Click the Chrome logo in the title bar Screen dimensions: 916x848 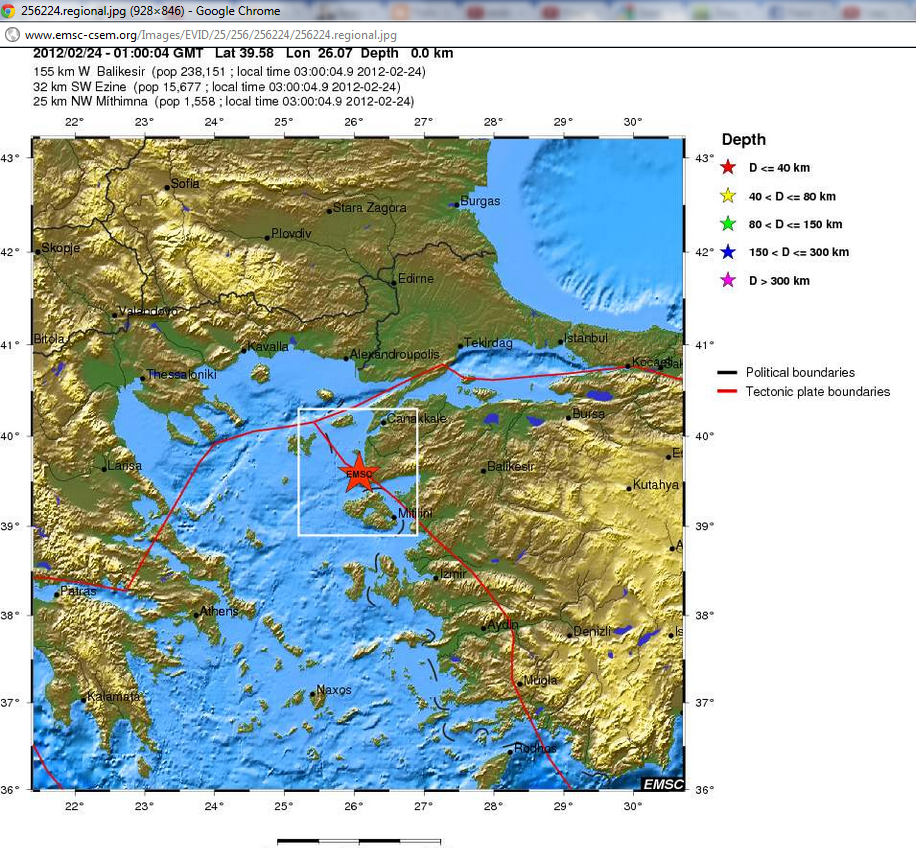(x=12, y=10)
